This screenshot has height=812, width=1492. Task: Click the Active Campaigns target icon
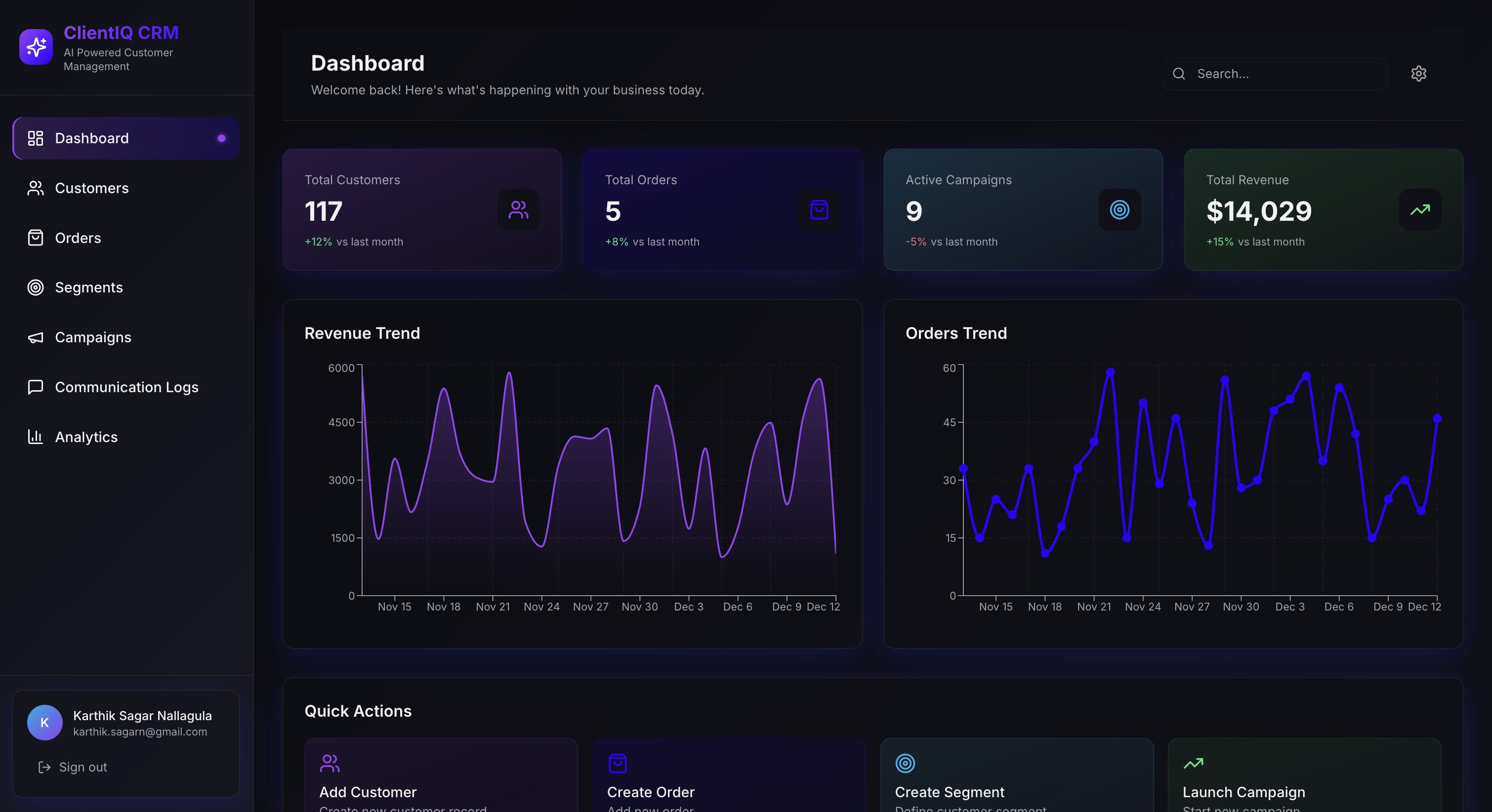(x=1119, y=209)
